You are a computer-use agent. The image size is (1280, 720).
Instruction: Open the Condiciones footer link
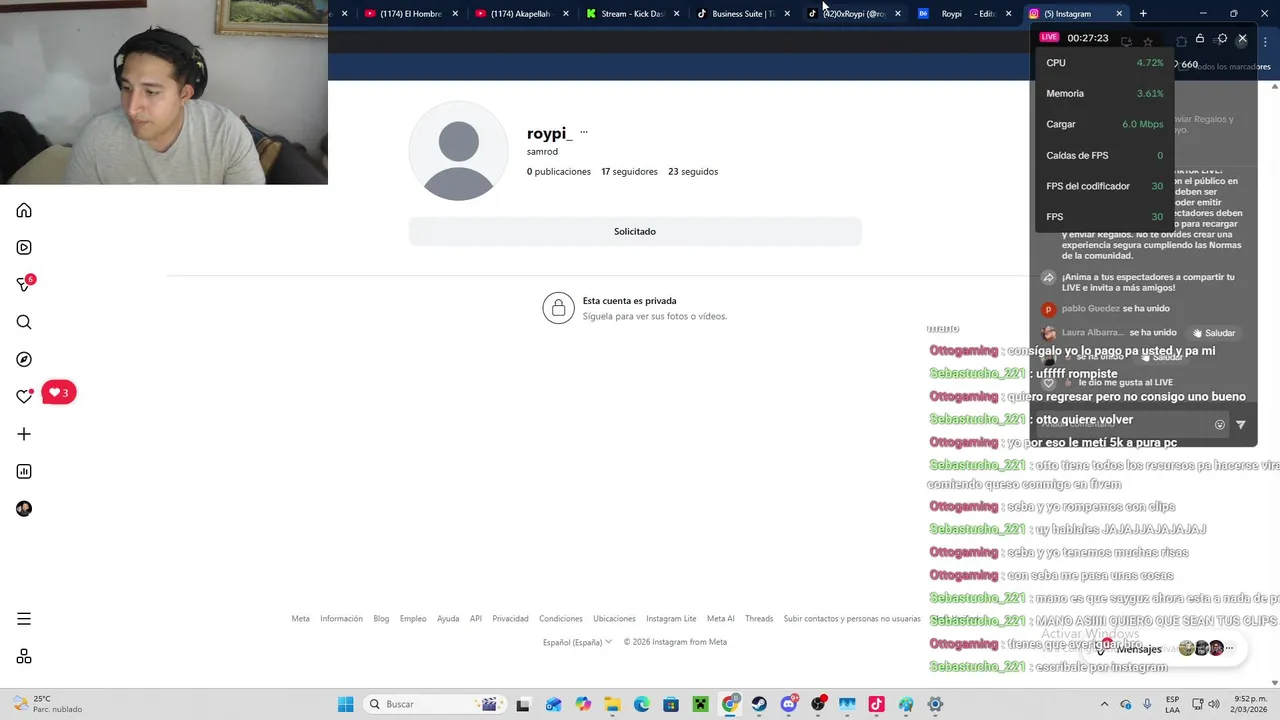561,619
